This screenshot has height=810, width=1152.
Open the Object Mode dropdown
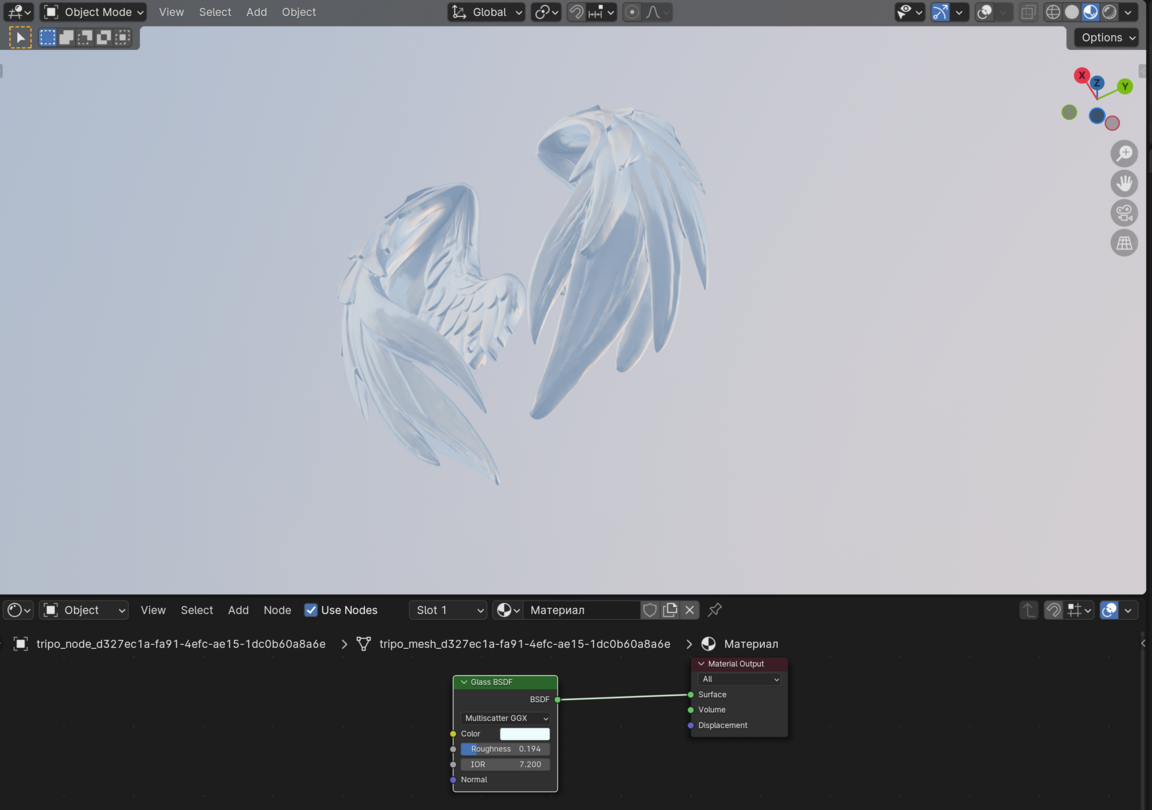[x=94, y=12]
